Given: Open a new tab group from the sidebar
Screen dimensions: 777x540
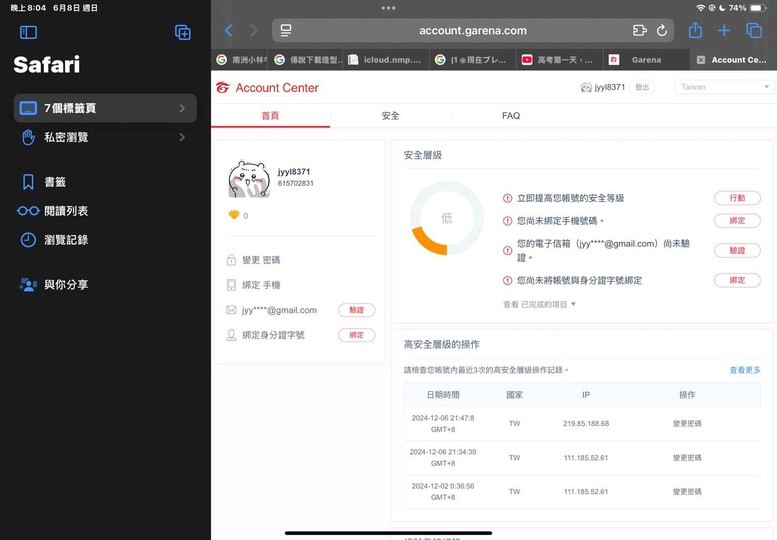Looking at the screenshot, I should coord(183,33).
